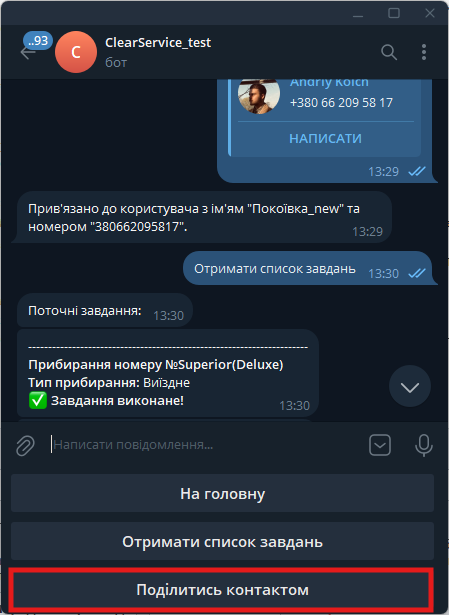Image resolution: width=449 pixels, height=615 pixels.
Task: Click the ClearService_test chat title
Action: coord(158,42)
